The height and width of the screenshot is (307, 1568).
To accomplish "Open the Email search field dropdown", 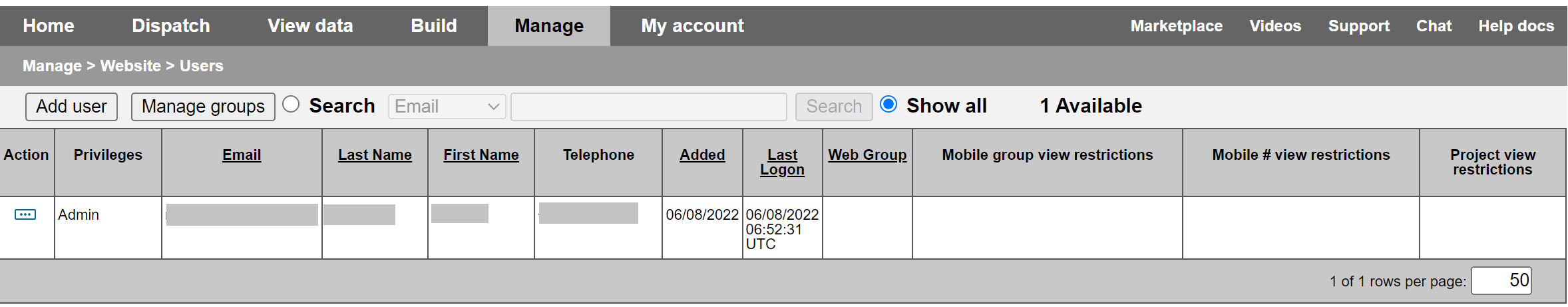I will pyautogui.click(x=447, y=107).
